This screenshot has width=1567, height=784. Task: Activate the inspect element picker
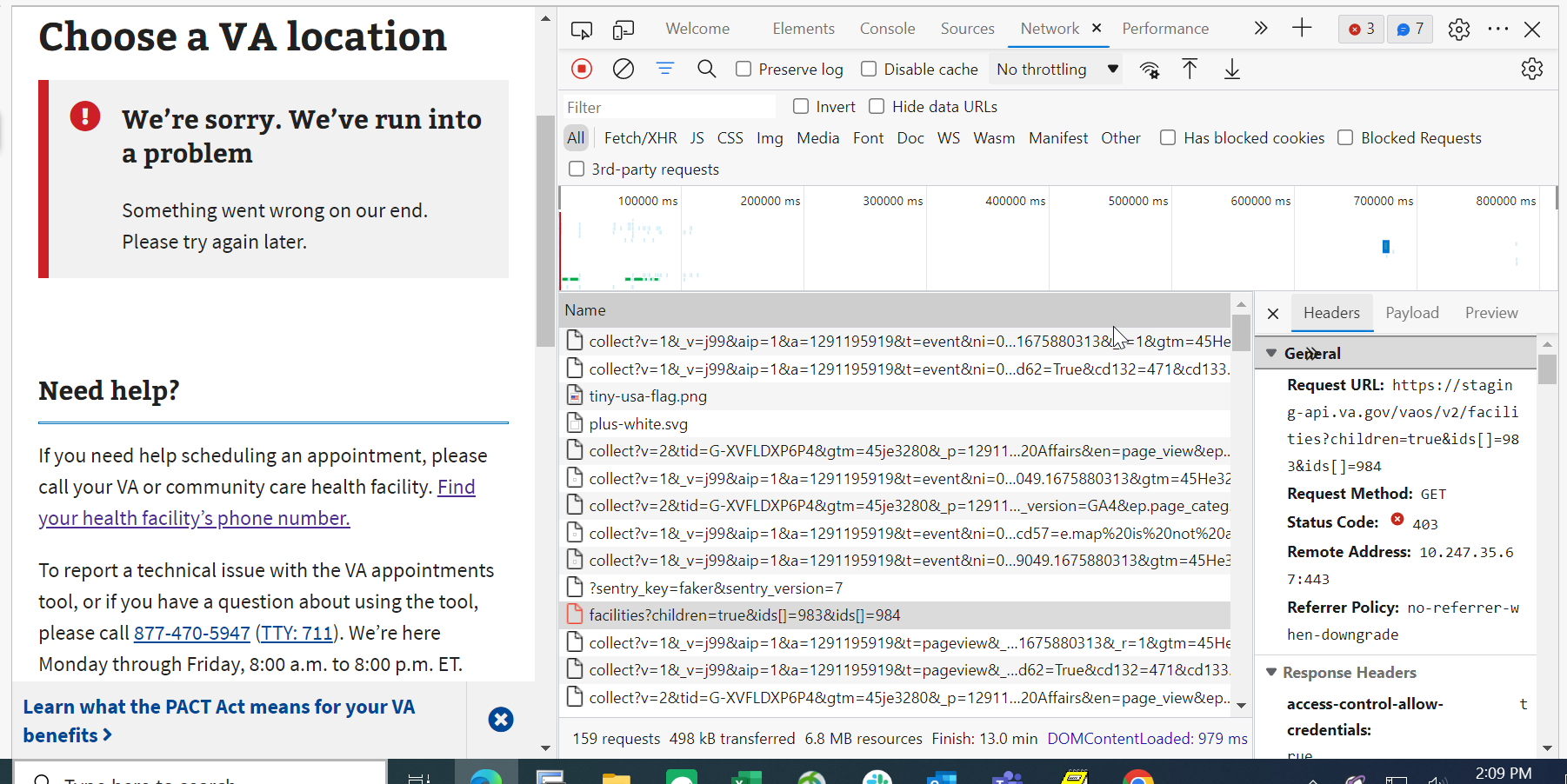pyautogui.click(x=581, y=29)
